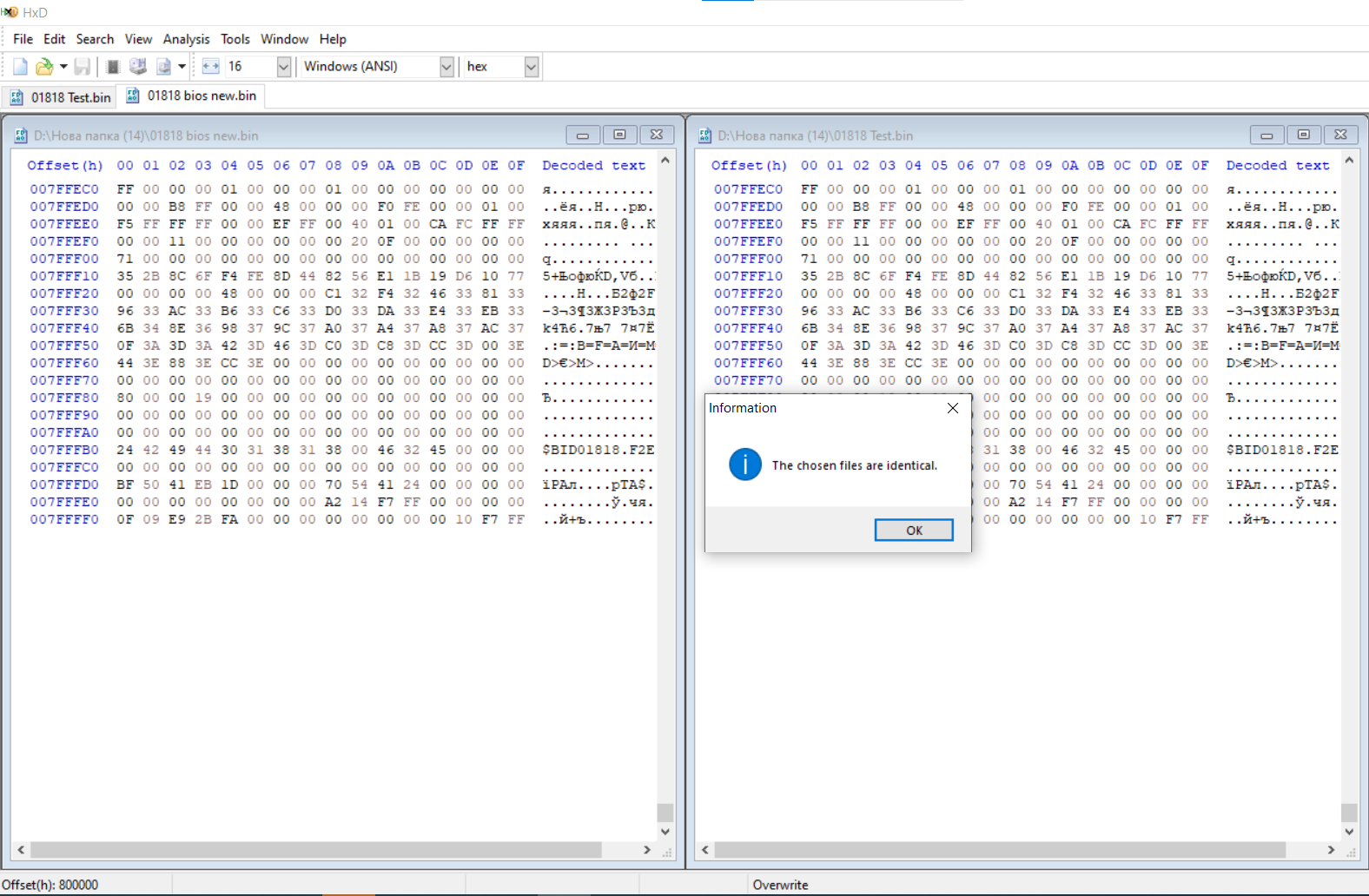Viewport: 1369px width, 896px height.
Task: Click the up arrow of Test.bin vertical scrollbar
Action: point(1349,161)
